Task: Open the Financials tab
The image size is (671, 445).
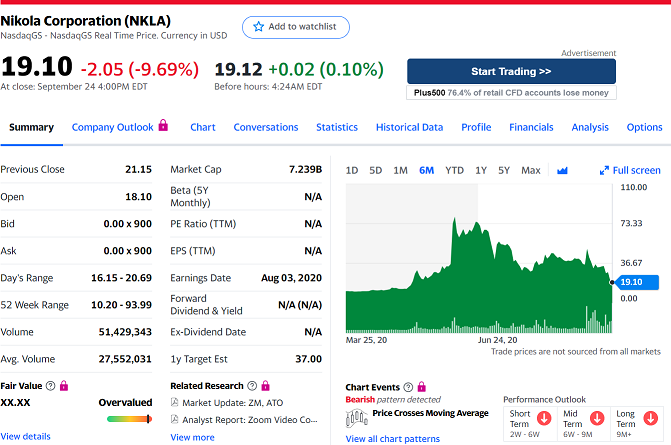Action: (531, 128)
